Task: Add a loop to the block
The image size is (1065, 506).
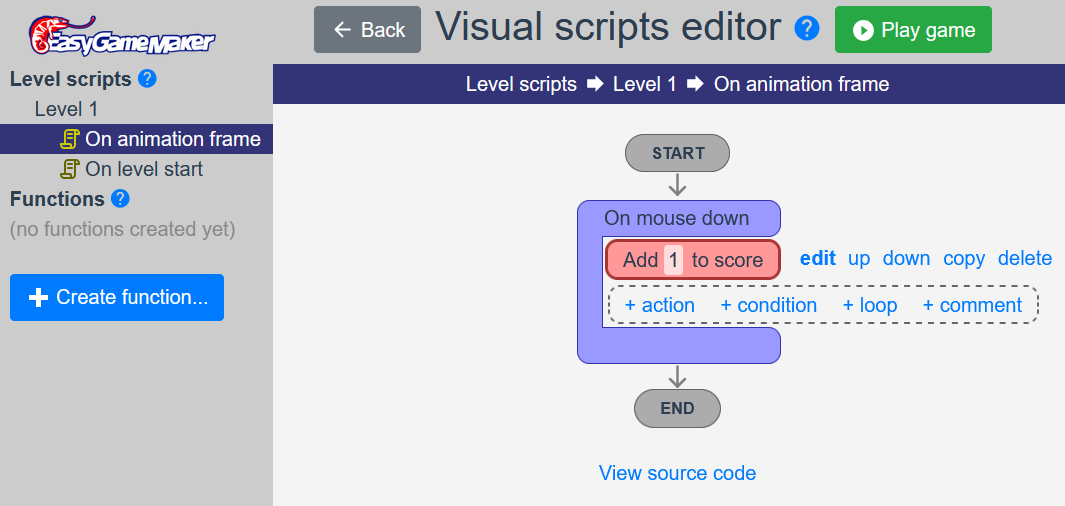Action: point(869,306)
